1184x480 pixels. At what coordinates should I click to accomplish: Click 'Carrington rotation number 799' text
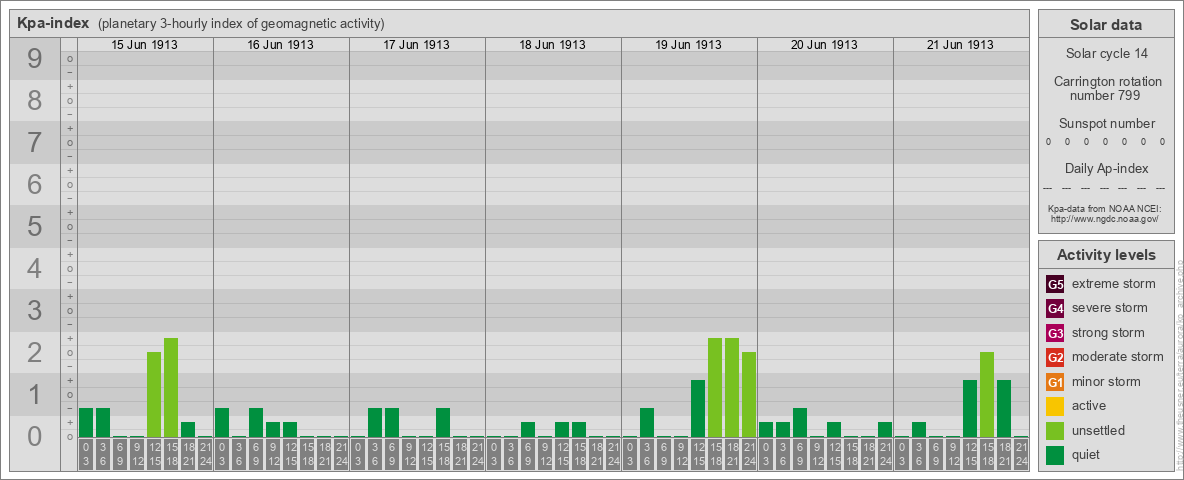coord(1106,88)
